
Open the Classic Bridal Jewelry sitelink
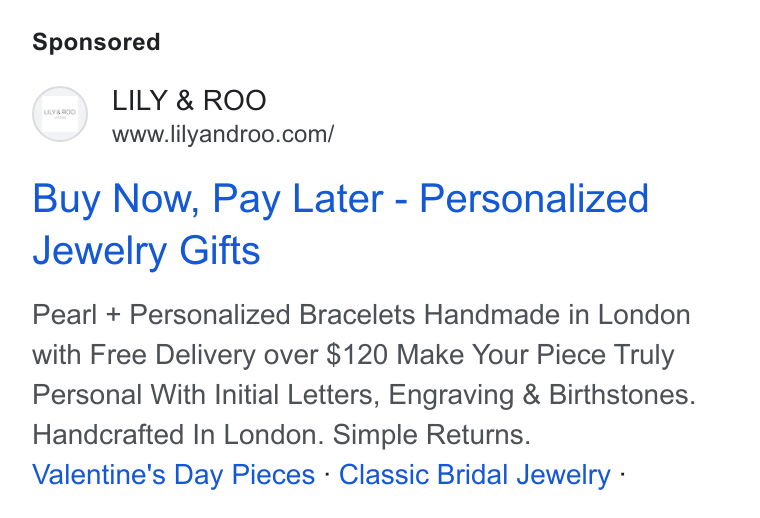pos(475,474)
